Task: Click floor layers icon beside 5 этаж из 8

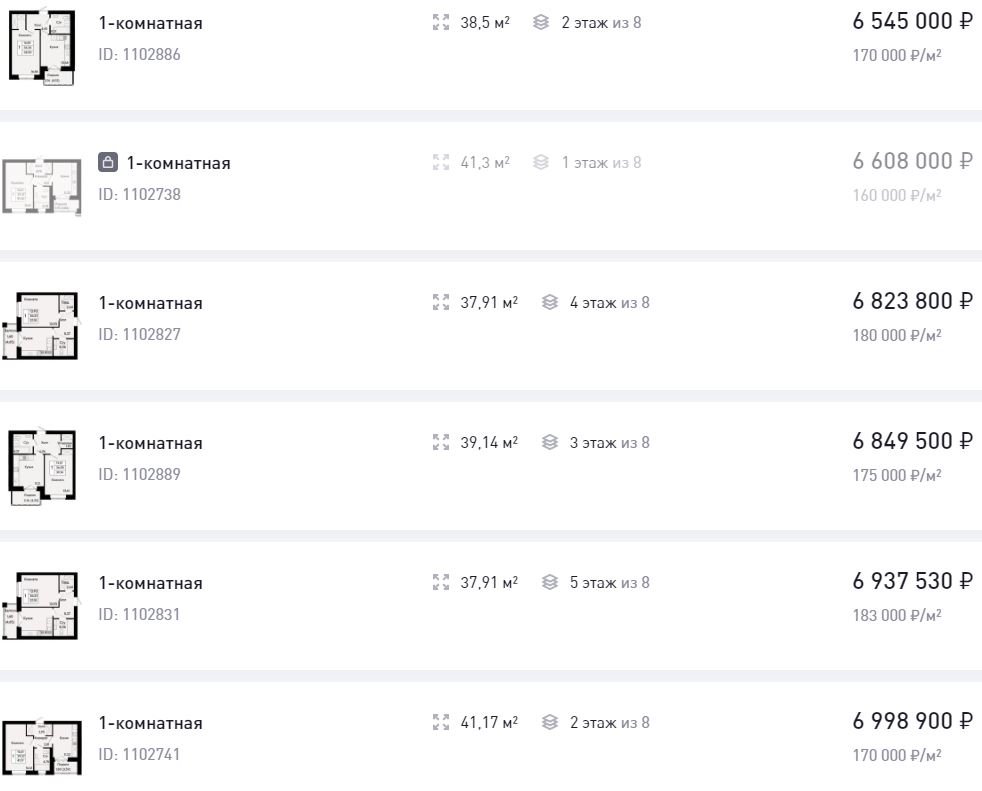Action: (550, 582)
